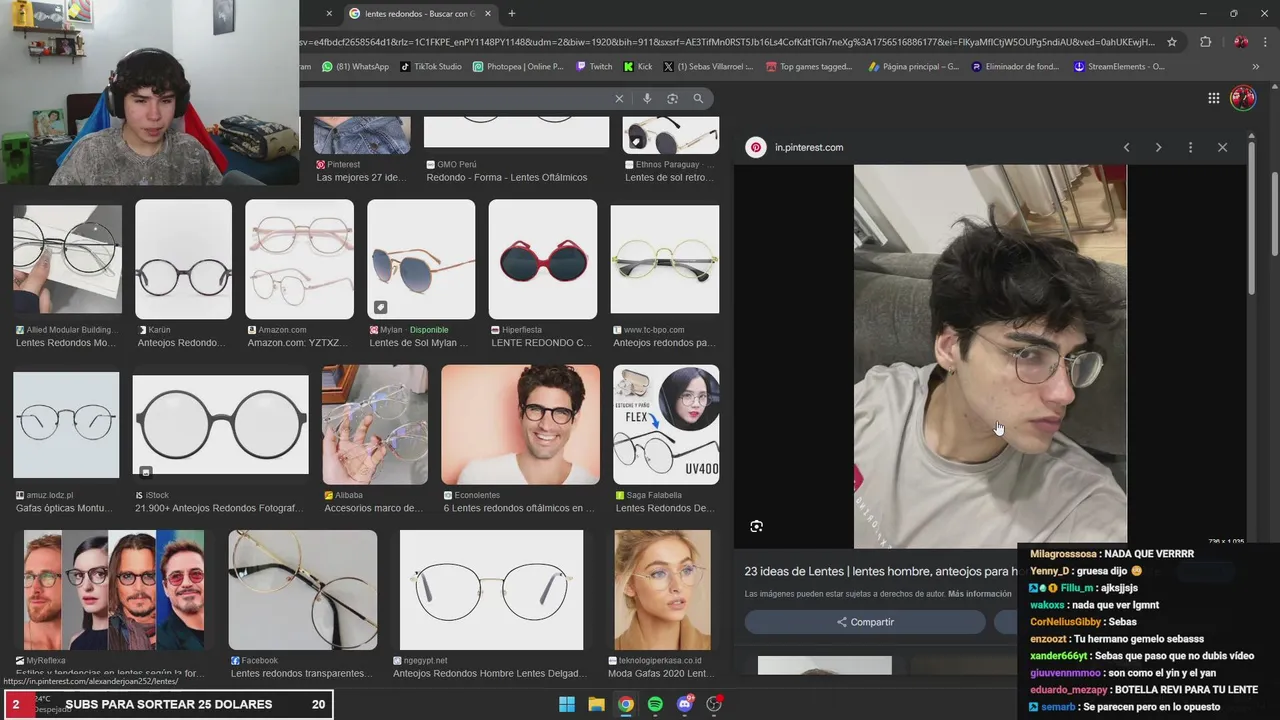This screenshot has height=720, width=1280.
Task: Open the Karün round glasses thumbnail
Action: click(x=183, y=259)
